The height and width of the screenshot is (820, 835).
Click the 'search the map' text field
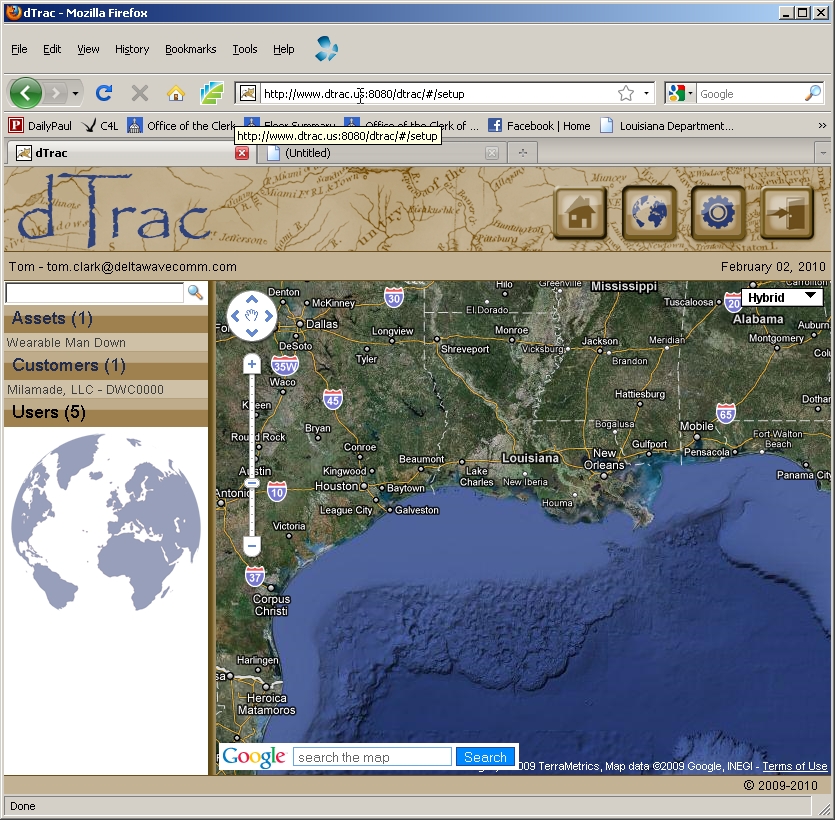(x=372, y=757)
